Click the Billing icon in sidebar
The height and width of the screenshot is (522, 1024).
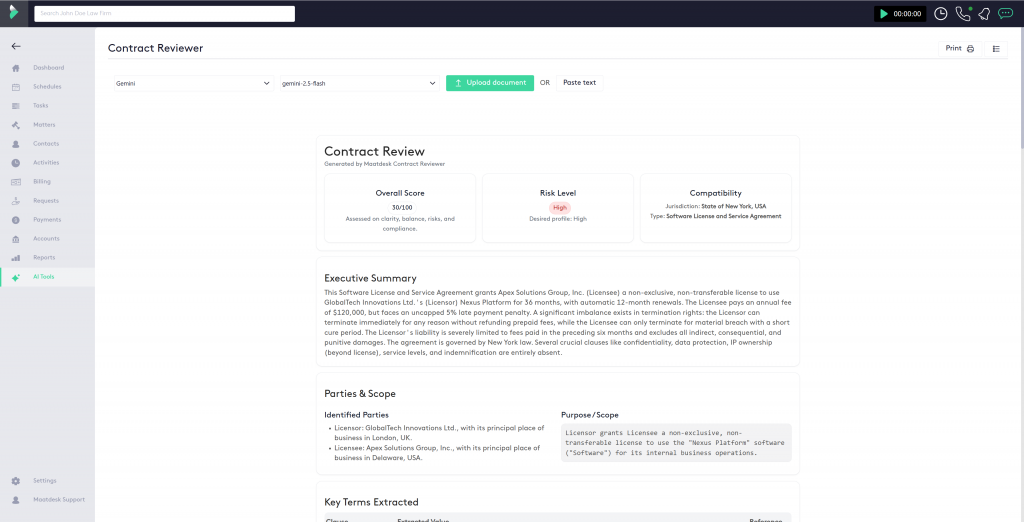(x=16, y=182)
